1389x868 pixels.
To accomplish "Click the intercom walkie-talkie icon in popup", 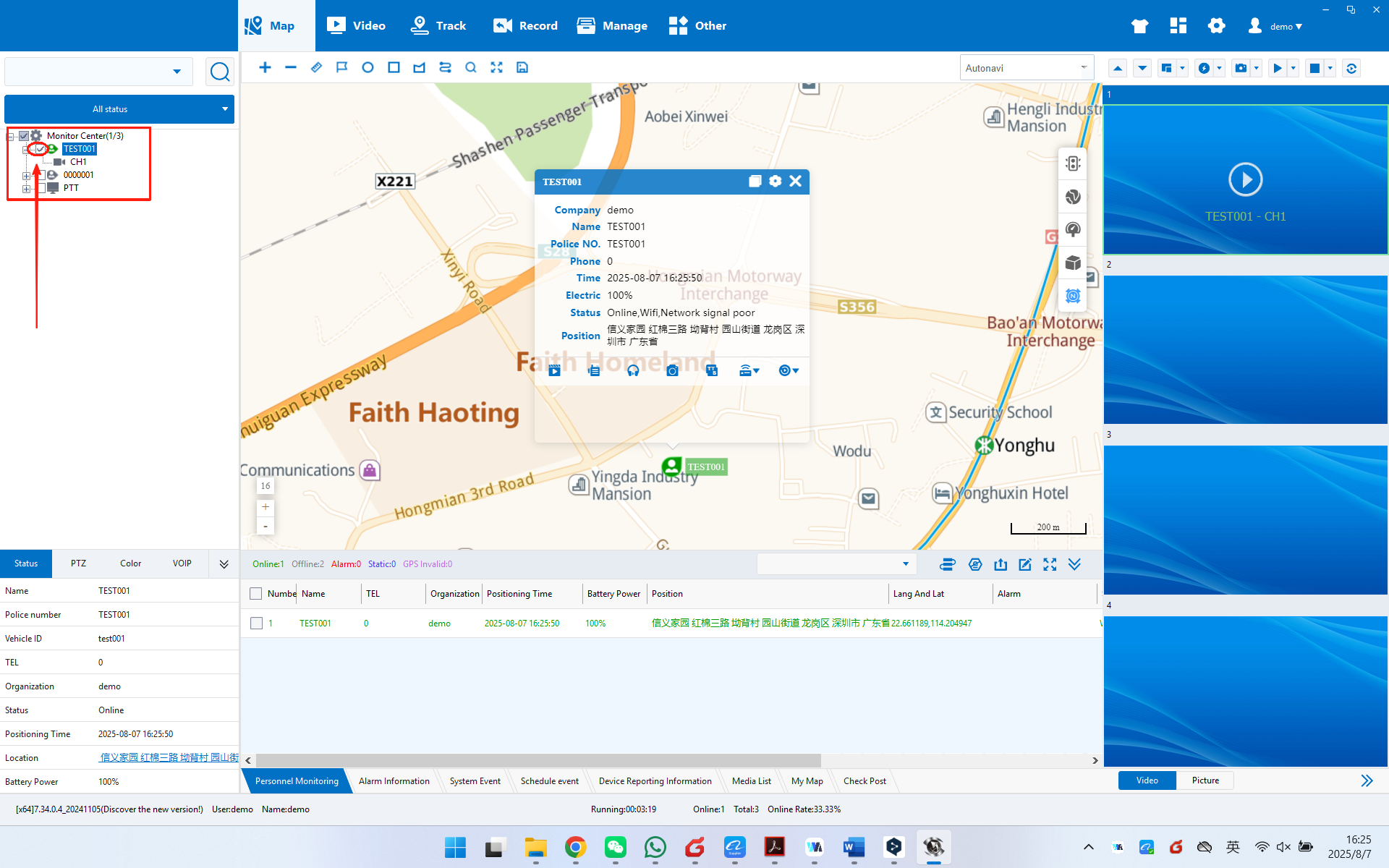I will [594, 370].
